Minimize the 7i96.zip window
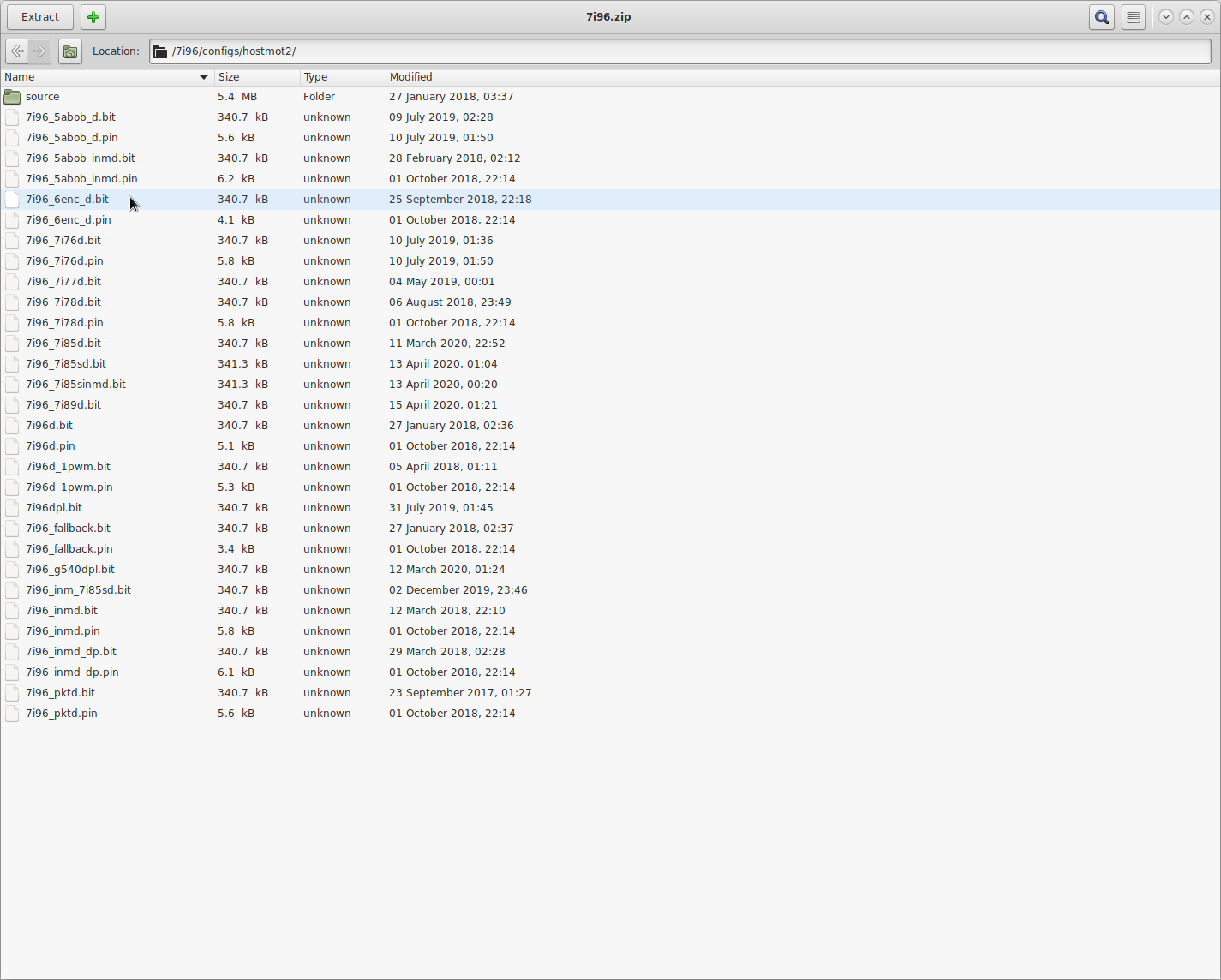1221x980 pixels. 1166,17
